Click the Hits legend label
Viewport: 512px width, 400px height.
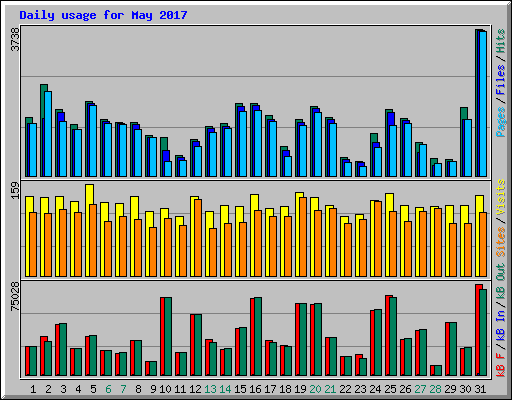pyautogui.click(x=501, y=41)
